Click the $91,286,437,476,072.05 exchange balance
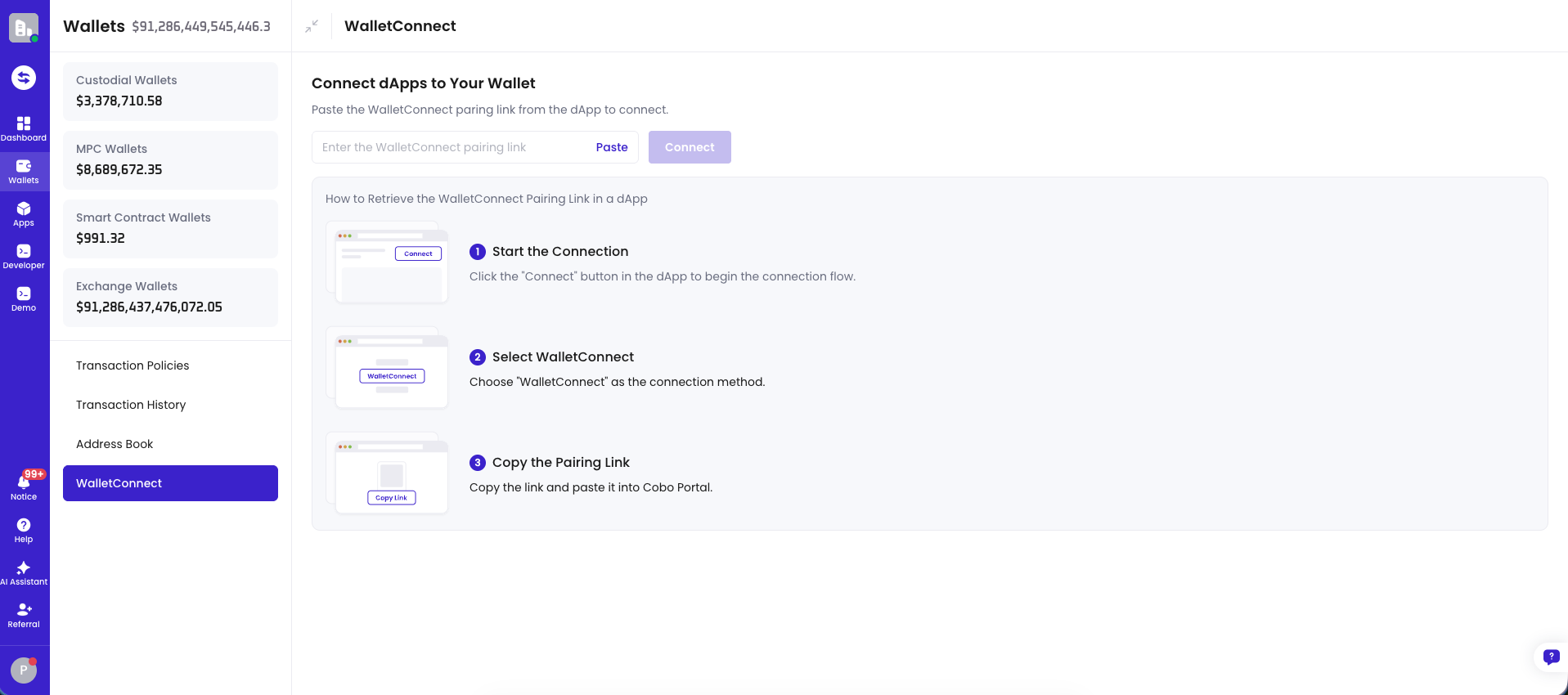1568x695 pixels. [149, 307]
